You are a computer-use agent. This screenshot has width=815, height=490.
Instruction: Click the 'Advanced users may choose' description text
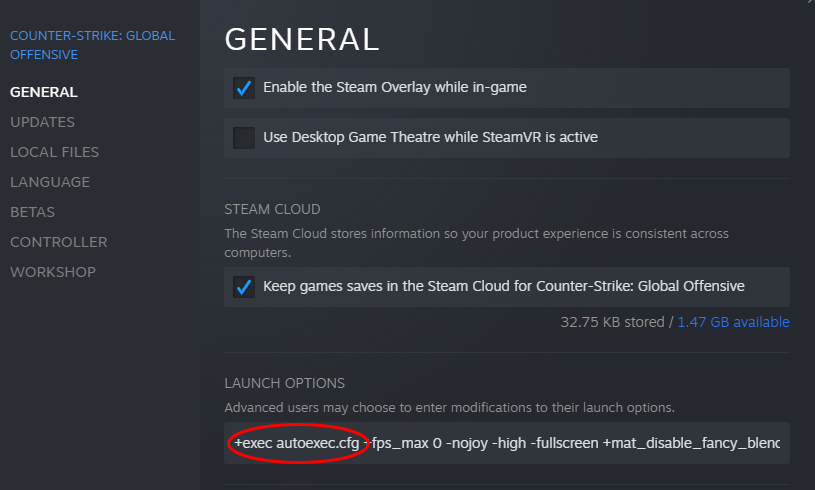coord(449,407)
